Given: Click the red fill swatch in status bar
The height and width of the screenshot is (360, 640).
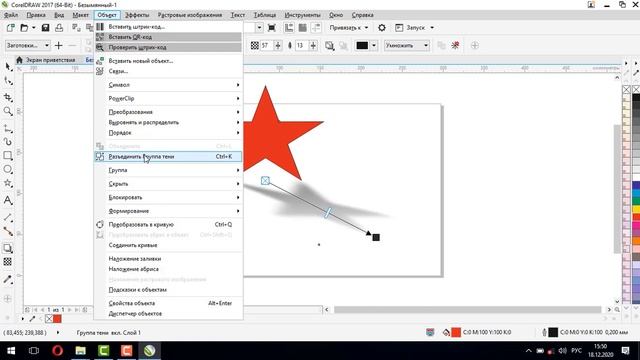Looking at the screenshot, I should (x=456, y=333).
